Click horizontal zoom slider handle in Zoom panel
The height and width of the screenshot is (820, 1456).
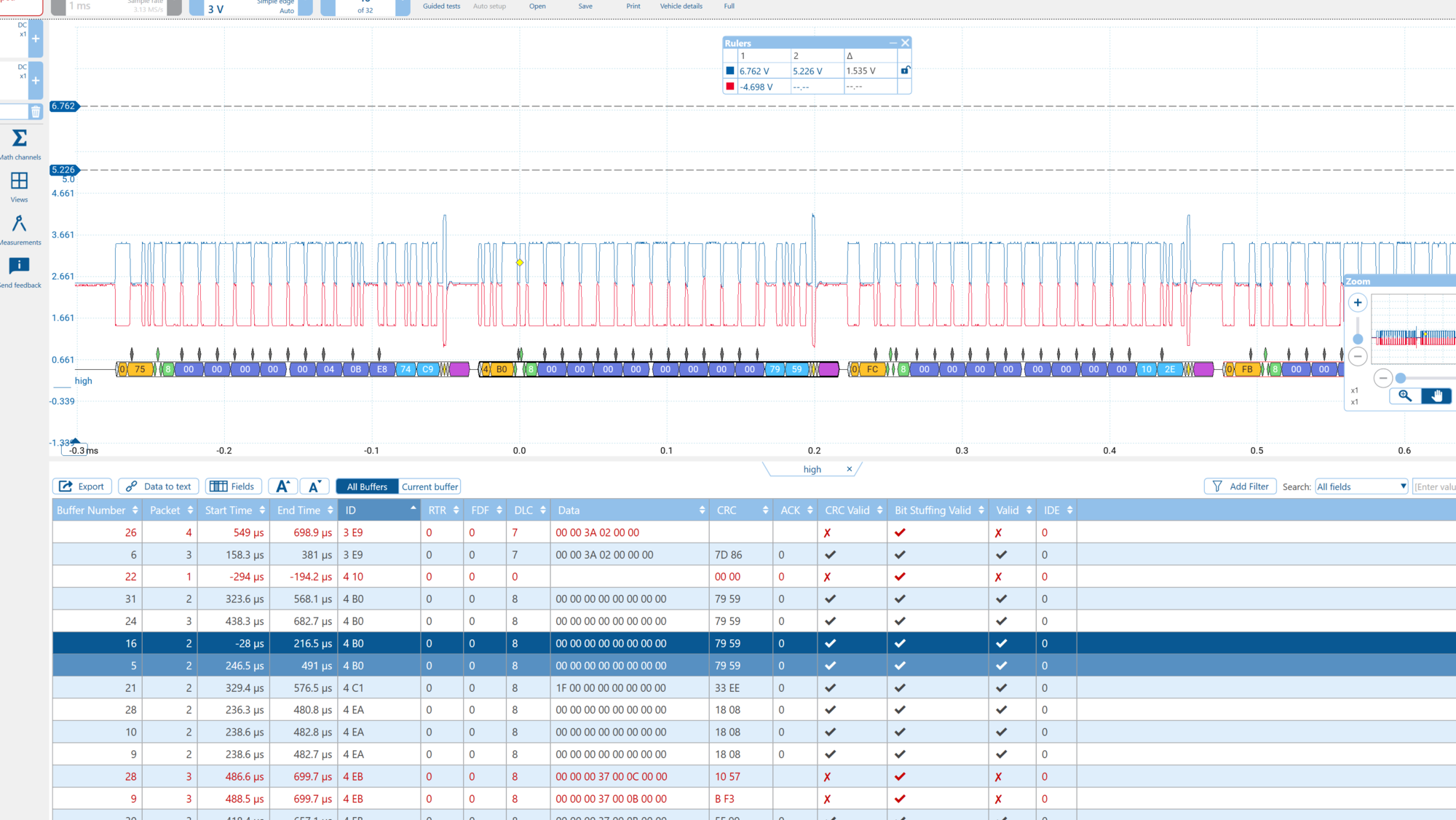tap(1401, 378)
